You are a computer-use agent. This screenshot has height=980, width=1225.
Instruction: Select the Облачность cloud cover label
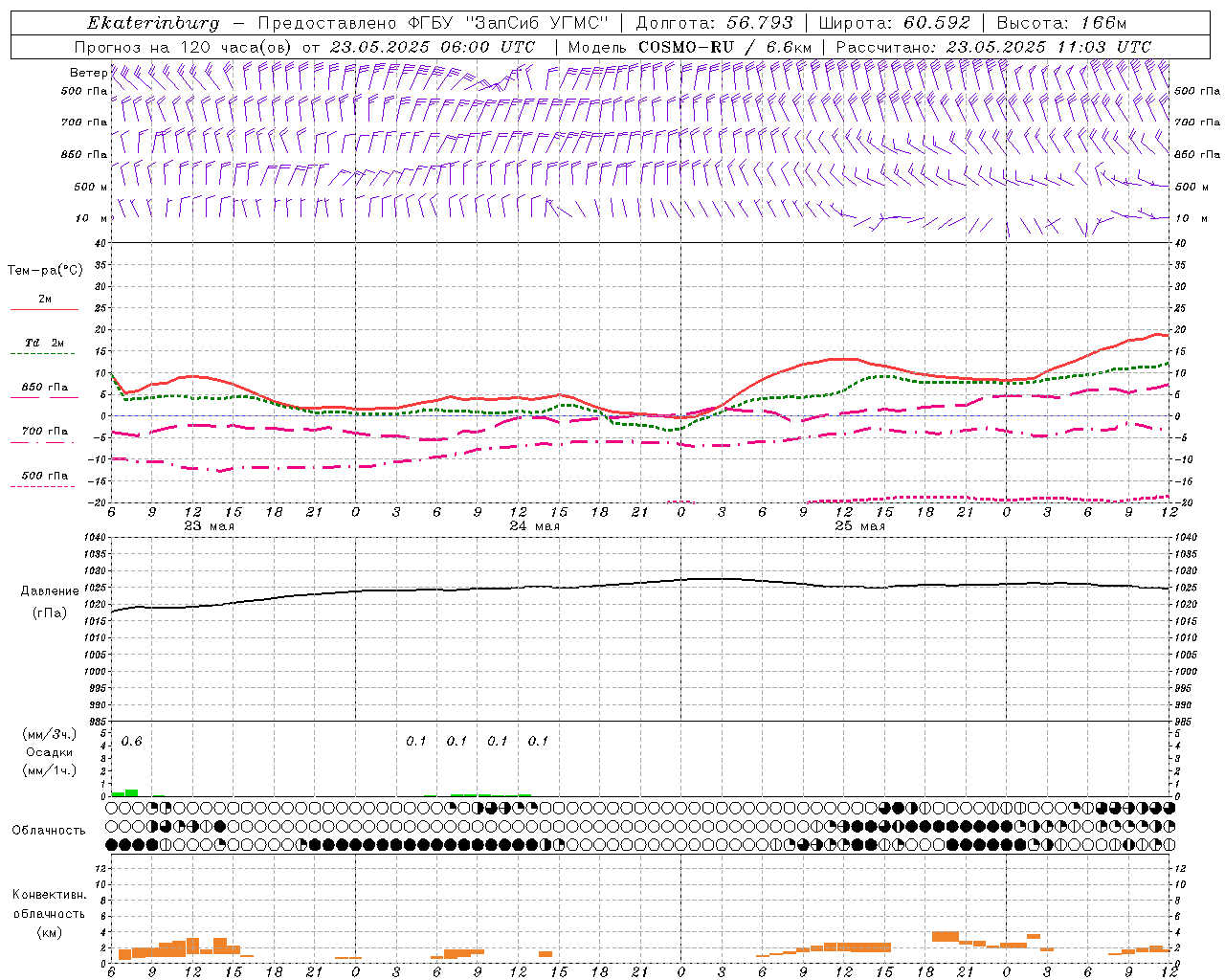coord(49,831)
